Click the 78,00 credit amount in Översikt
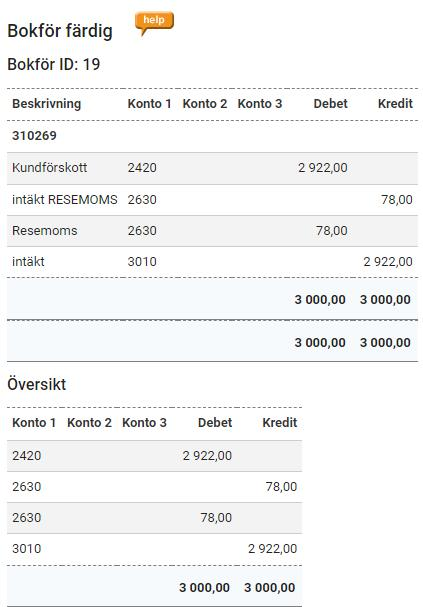 coord(281,487)
